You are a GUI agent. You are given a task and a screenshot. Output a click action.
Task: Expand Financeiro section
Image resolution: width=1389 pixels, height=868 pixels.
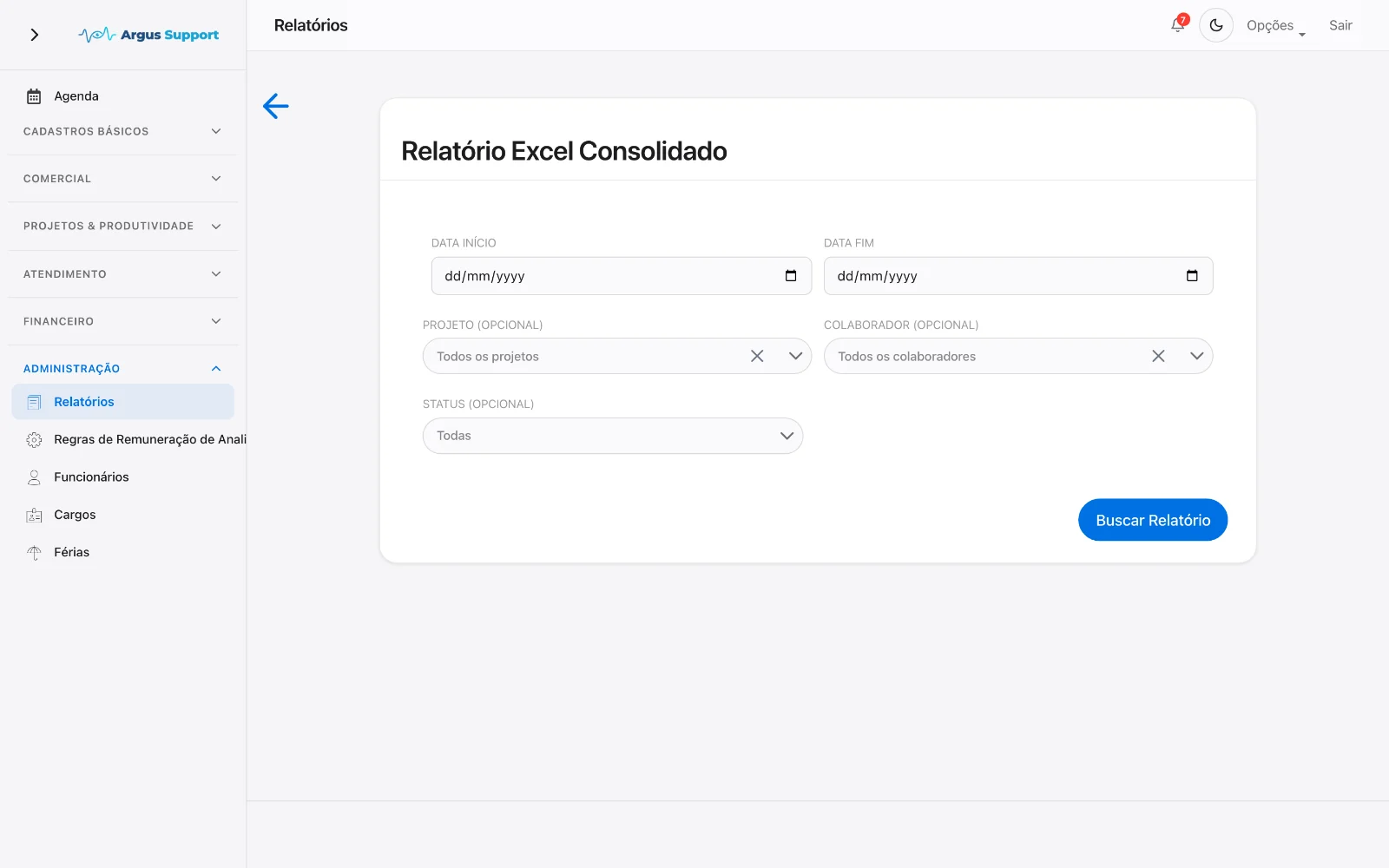pyautogui.click(x=123, y=321)
